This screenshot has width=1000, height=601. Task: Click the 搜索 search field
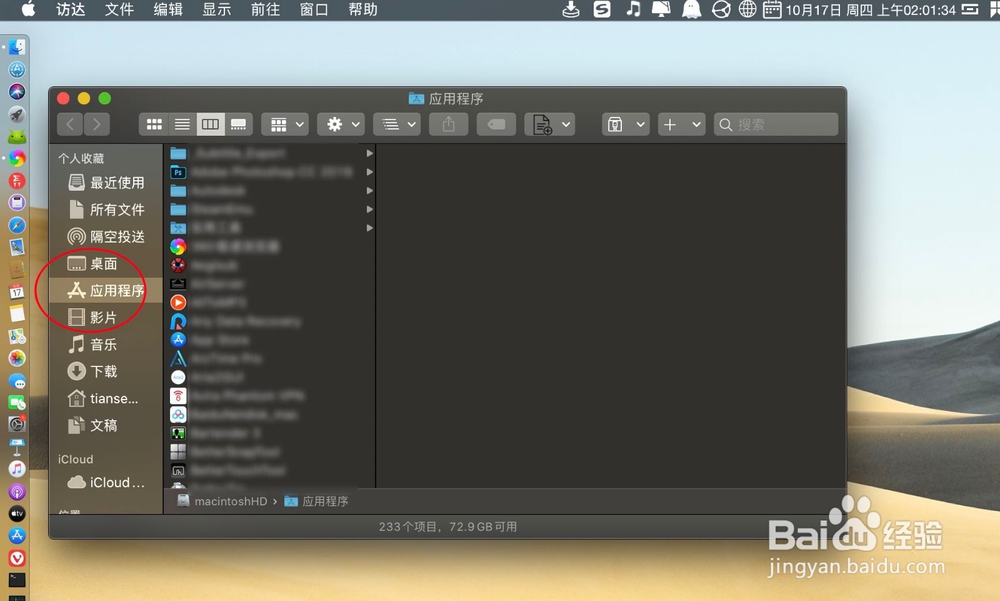(x=776, y=124)
